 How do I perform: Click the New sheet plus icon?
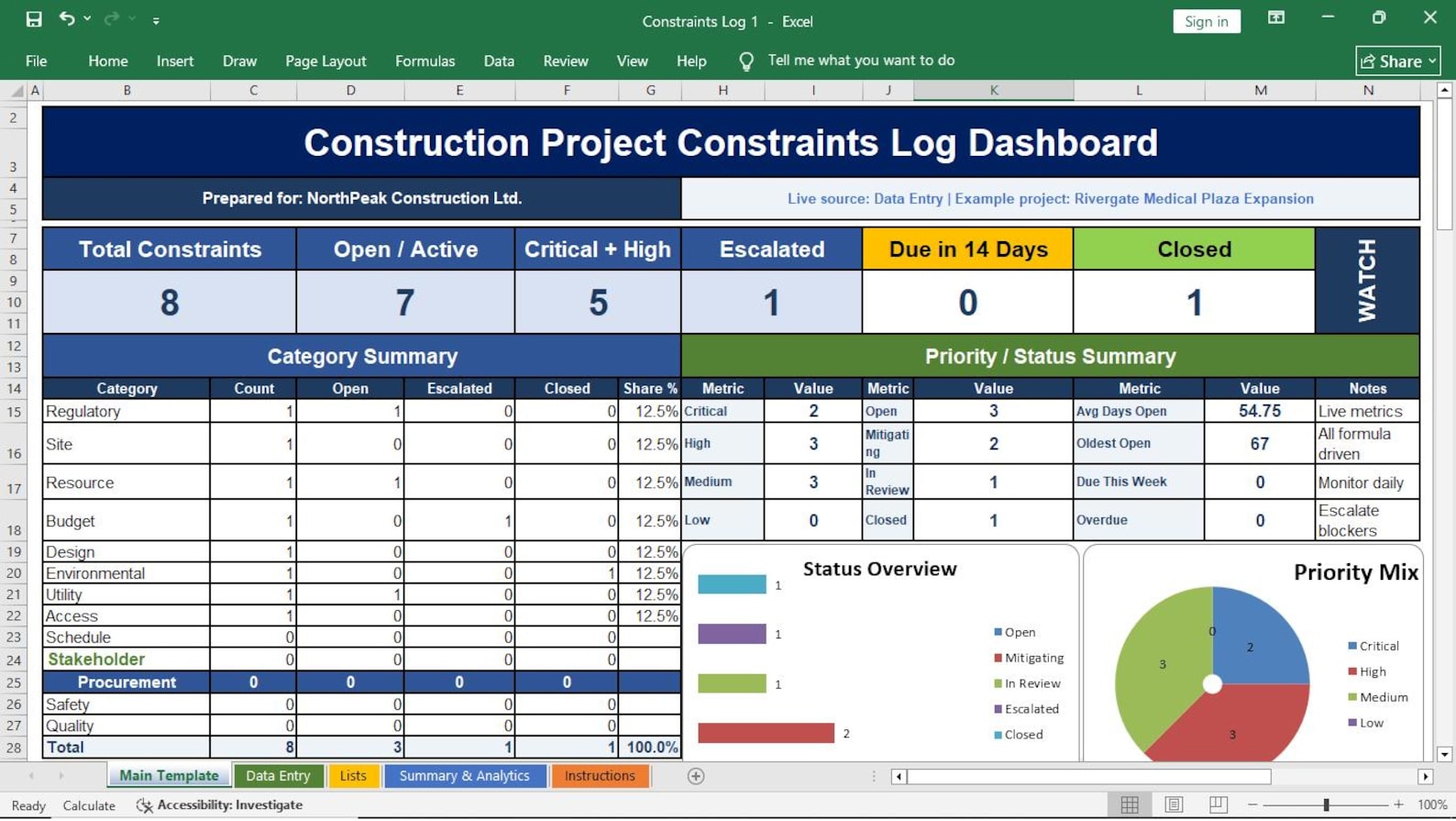coord(696,777)
